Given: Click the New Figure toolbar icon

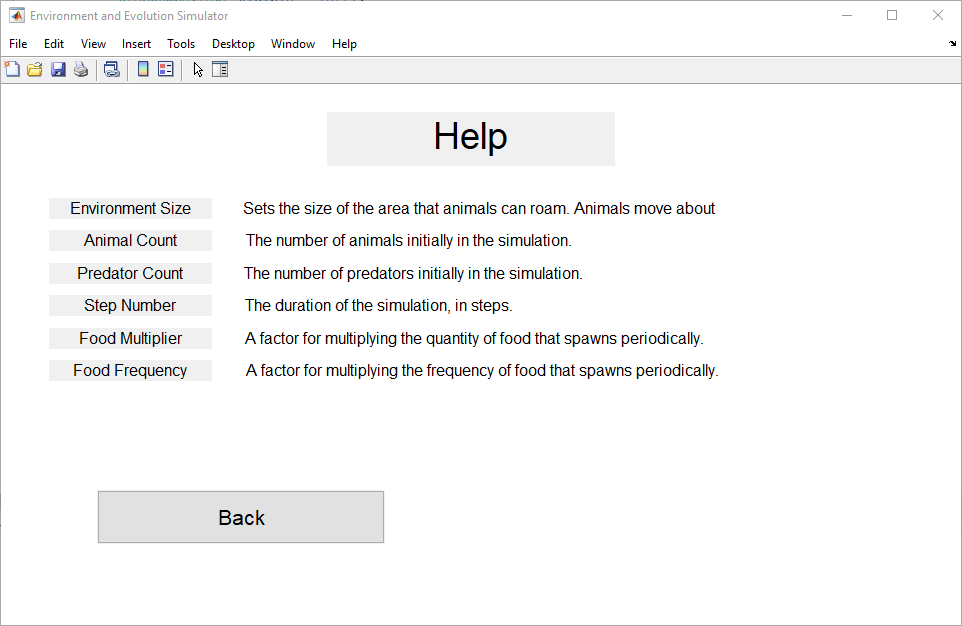Looking at the screenshot, I should (12, 69).
